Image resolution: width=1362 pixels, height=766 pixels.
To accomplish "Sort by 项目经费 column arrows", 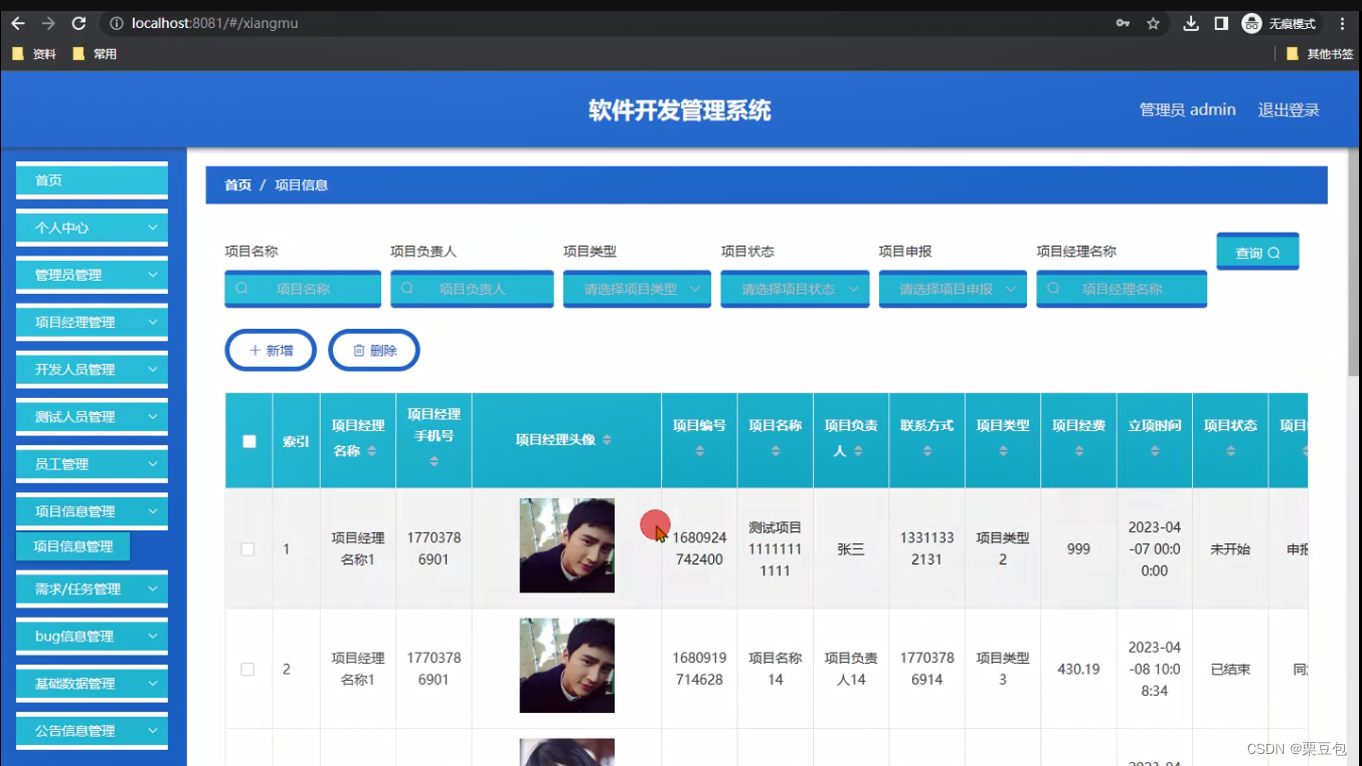I will click(1079, 451).
